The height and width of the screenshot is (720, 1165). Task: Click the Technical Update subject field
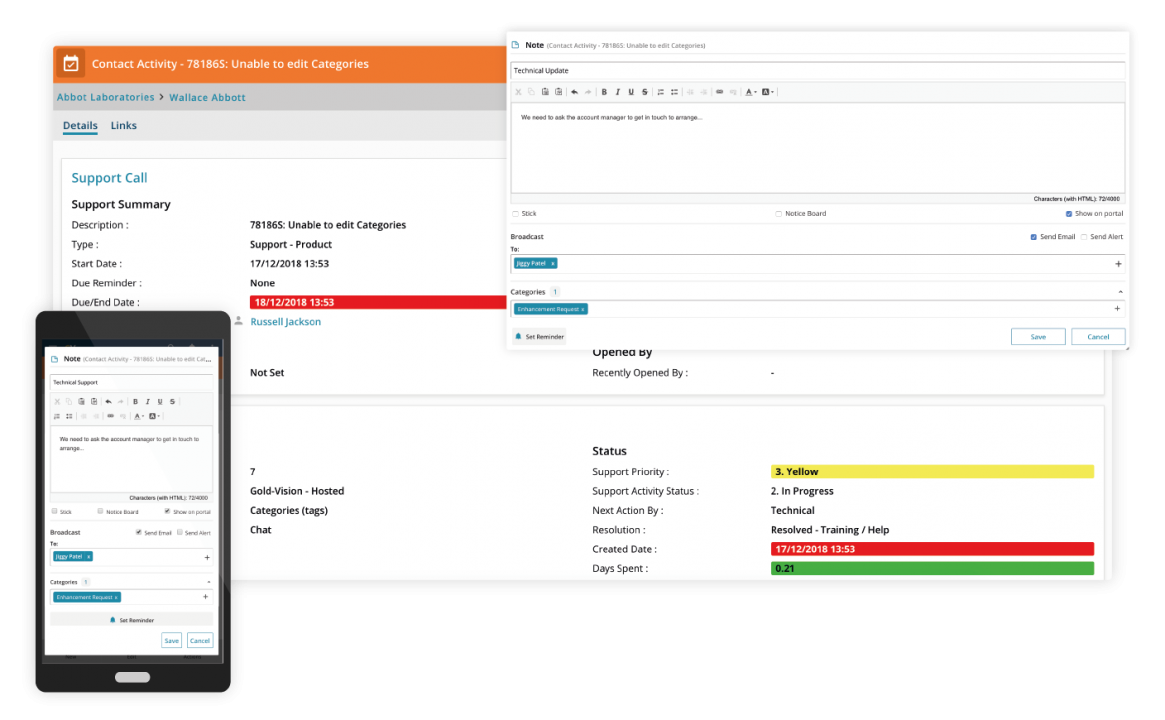coord(700,70)
